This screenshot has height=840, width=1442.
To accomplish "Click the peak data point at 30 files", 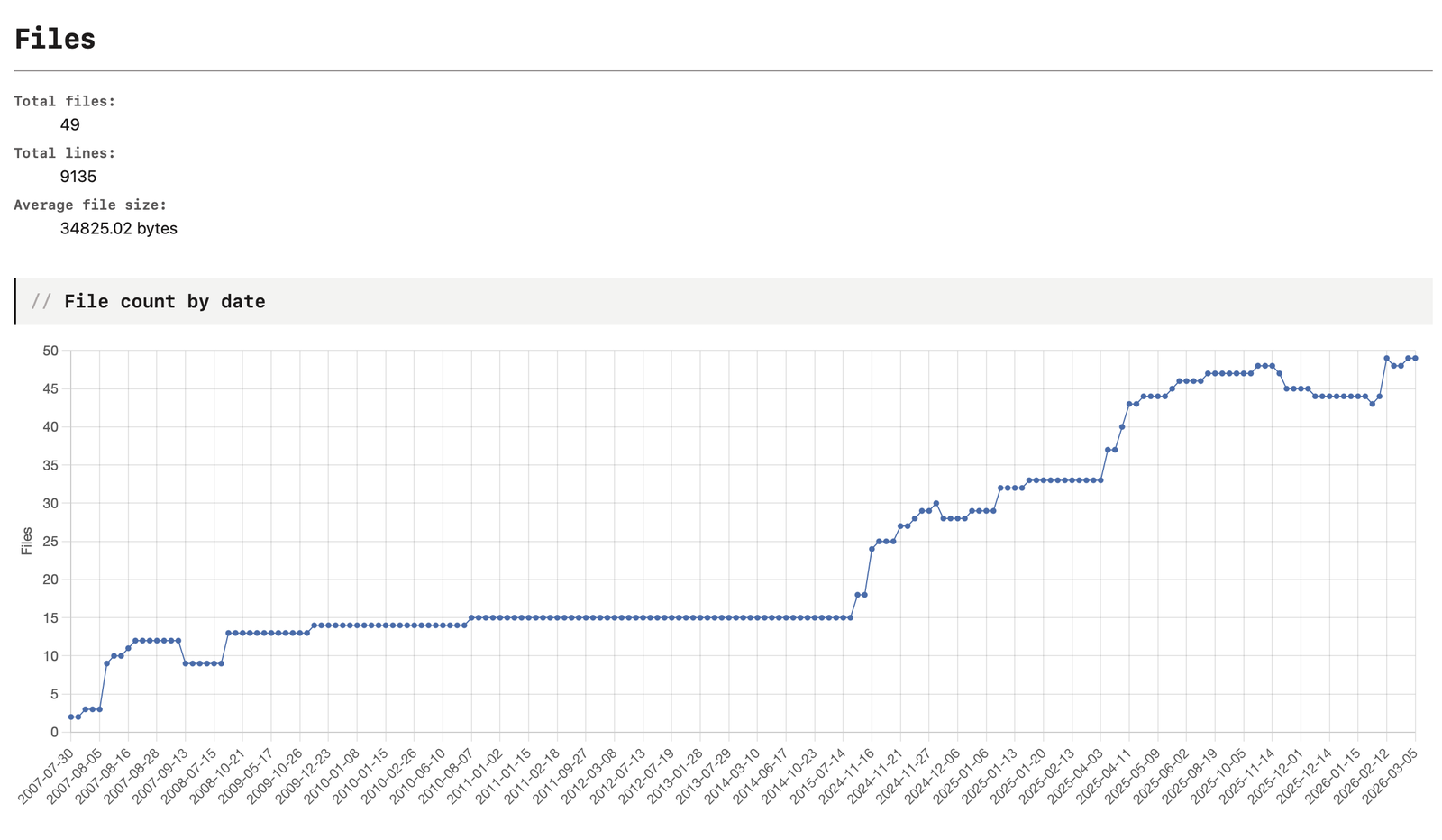I will [936, 503].
